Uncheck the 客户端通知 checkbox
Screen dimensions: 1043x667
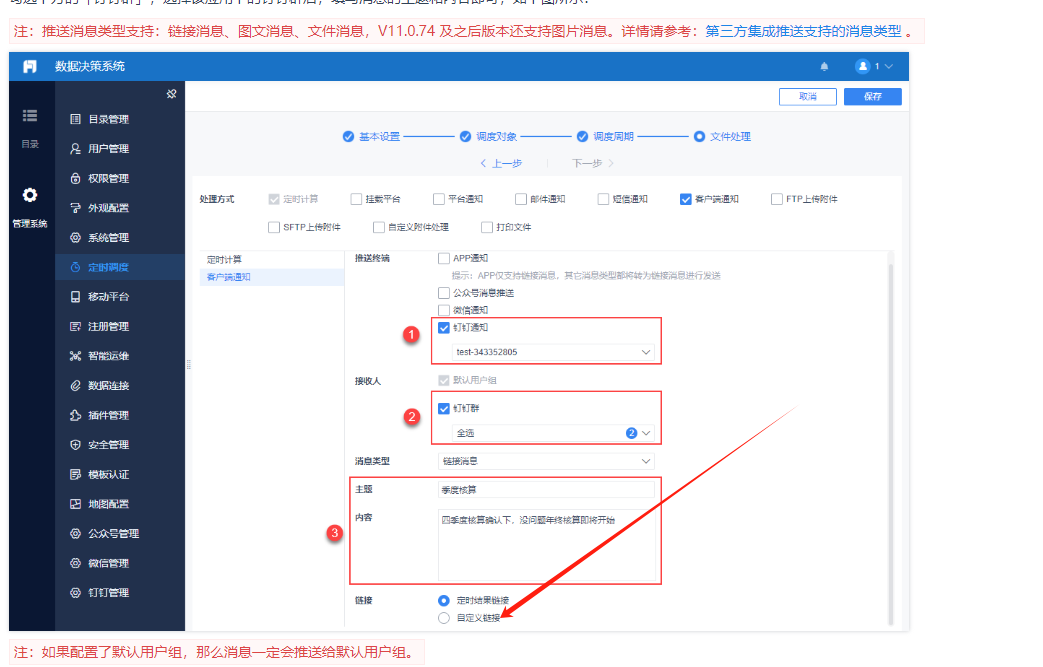[x=686, y=199]
